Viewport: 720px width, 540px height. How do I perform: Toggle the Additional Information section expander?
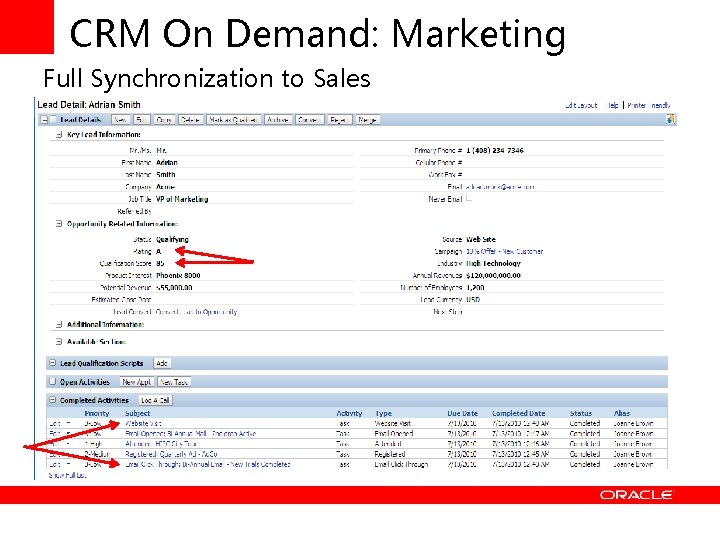[x=59, y=324]
